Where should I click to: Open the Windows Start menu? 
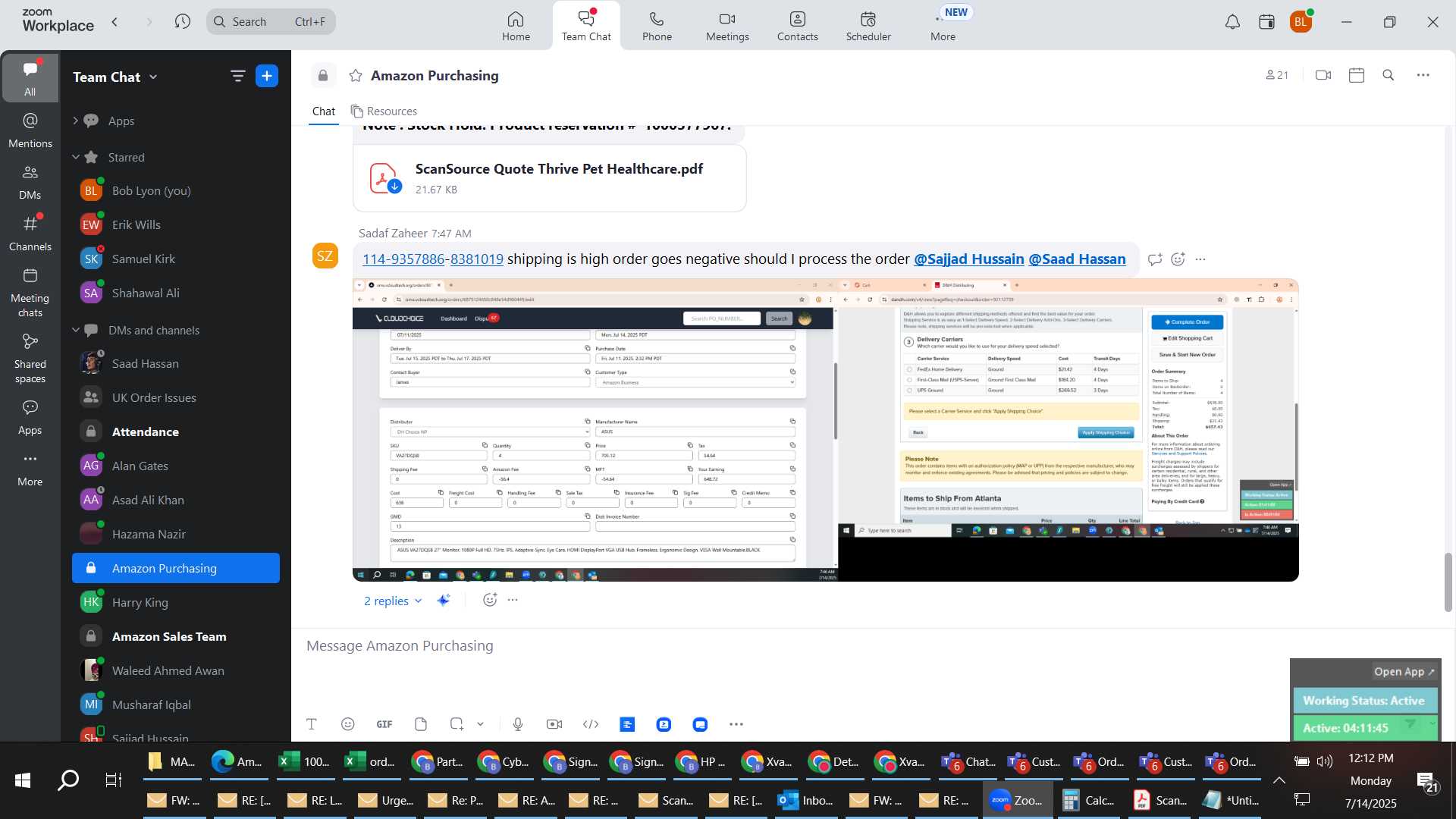tap(23, 780)
